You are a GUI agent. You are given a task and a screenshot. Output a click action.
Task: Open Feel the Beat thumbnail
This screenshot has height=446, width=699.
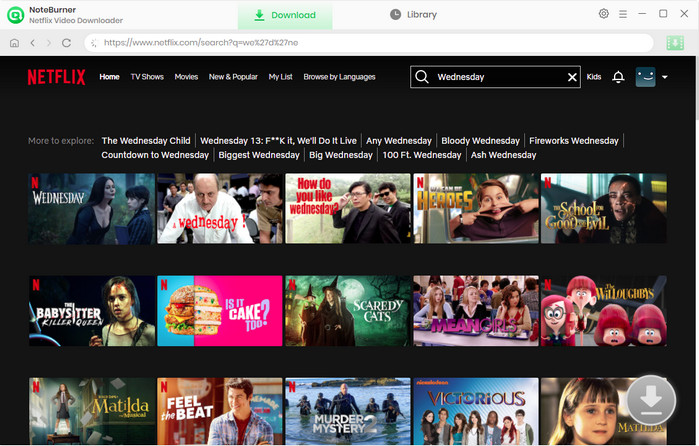(x=220, y=411)
